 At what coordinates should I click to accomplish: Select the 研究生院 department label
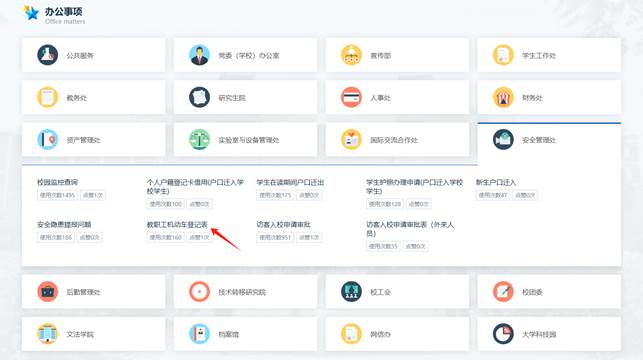point(232,98)
